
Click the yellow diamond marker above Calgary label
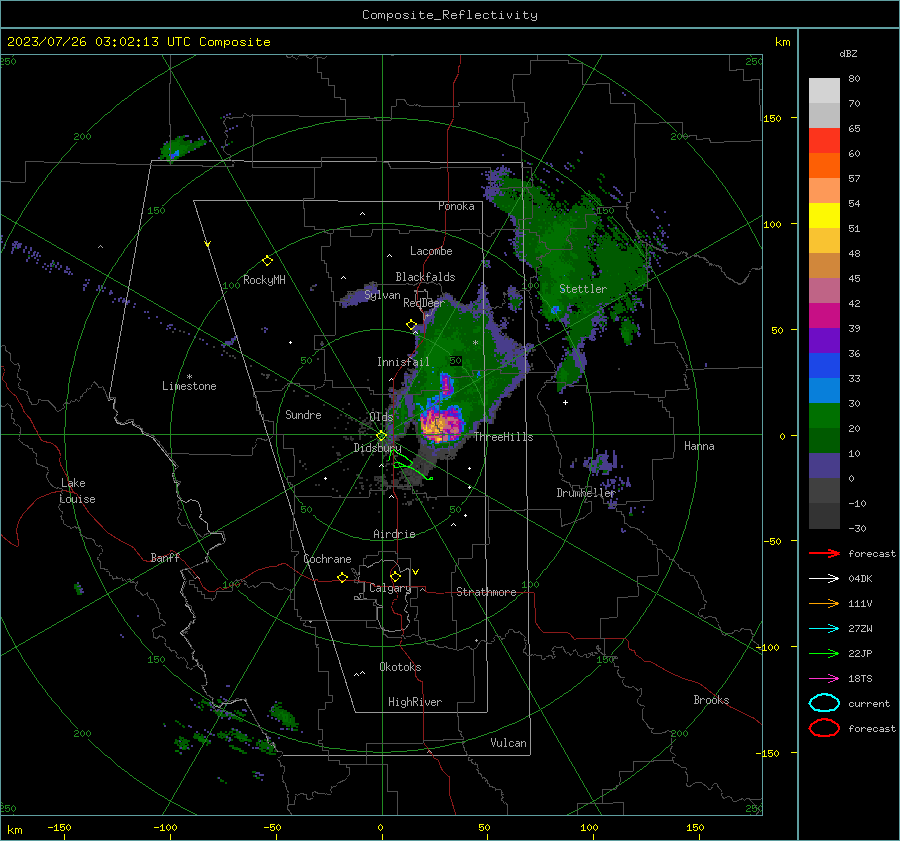pos(395,576)
